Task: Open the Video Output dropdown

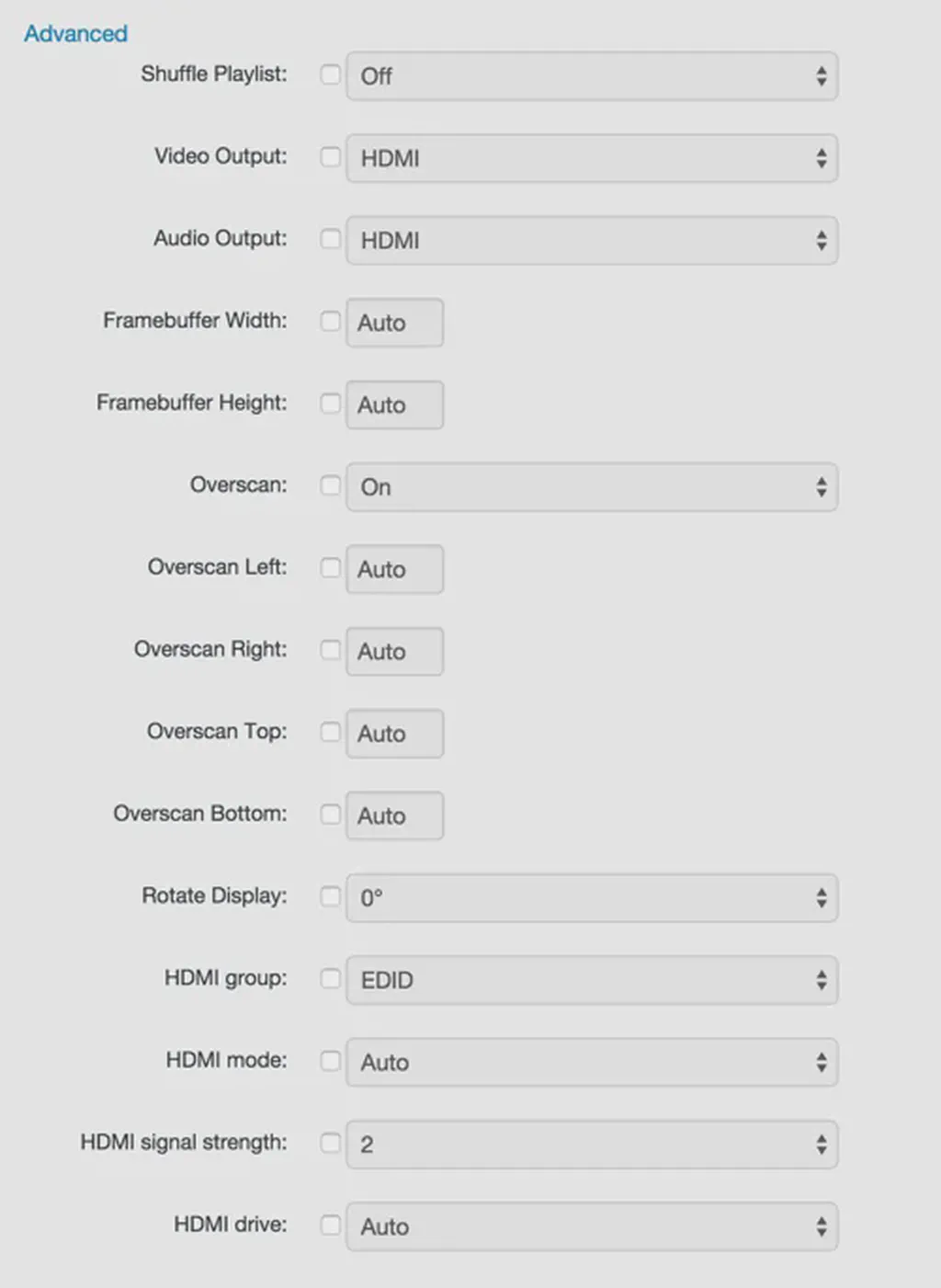Action: pos(592,158)
